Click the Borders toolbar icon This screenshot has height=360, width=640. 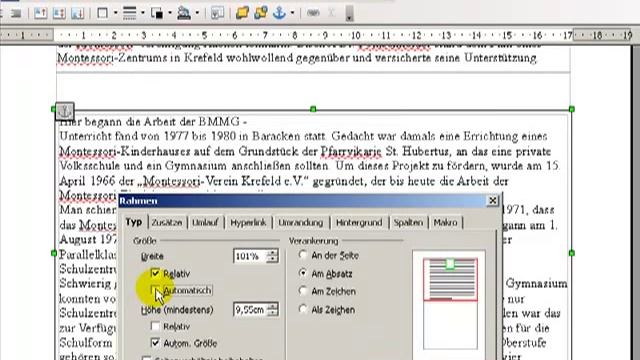[102, 13]
